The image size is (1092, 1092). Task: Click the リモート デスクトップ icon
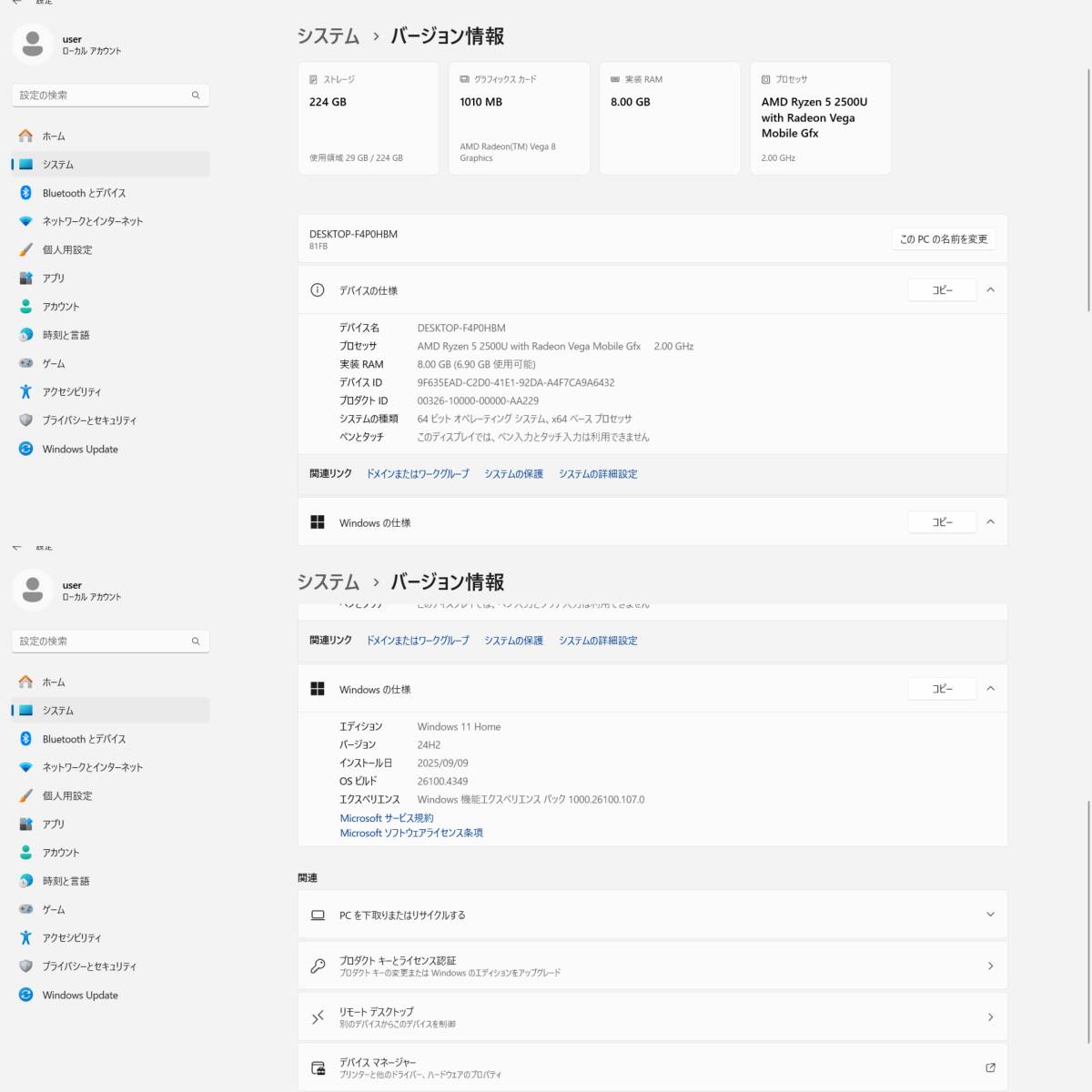coord(318,1017)
